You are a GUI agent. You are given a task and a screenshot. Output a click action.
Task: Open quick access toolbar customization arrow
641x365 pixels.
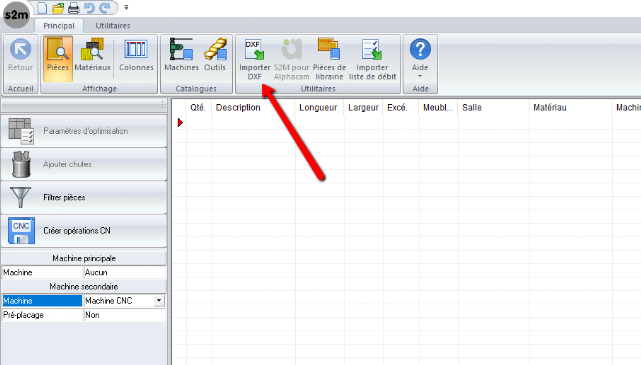click(126, 7)
